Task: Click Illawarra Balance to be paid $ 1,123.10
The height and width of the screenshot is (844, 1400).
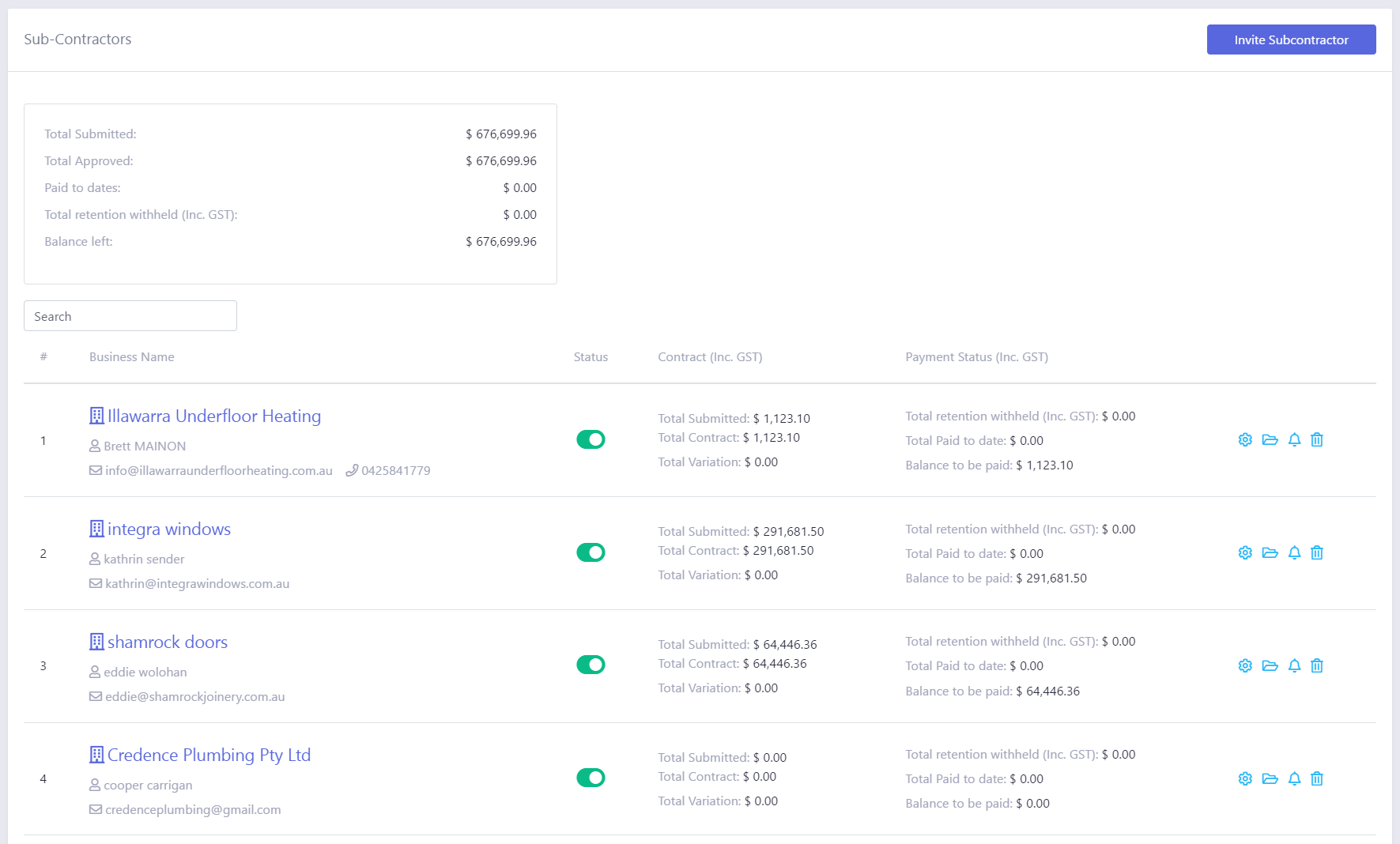Action: 989,465
